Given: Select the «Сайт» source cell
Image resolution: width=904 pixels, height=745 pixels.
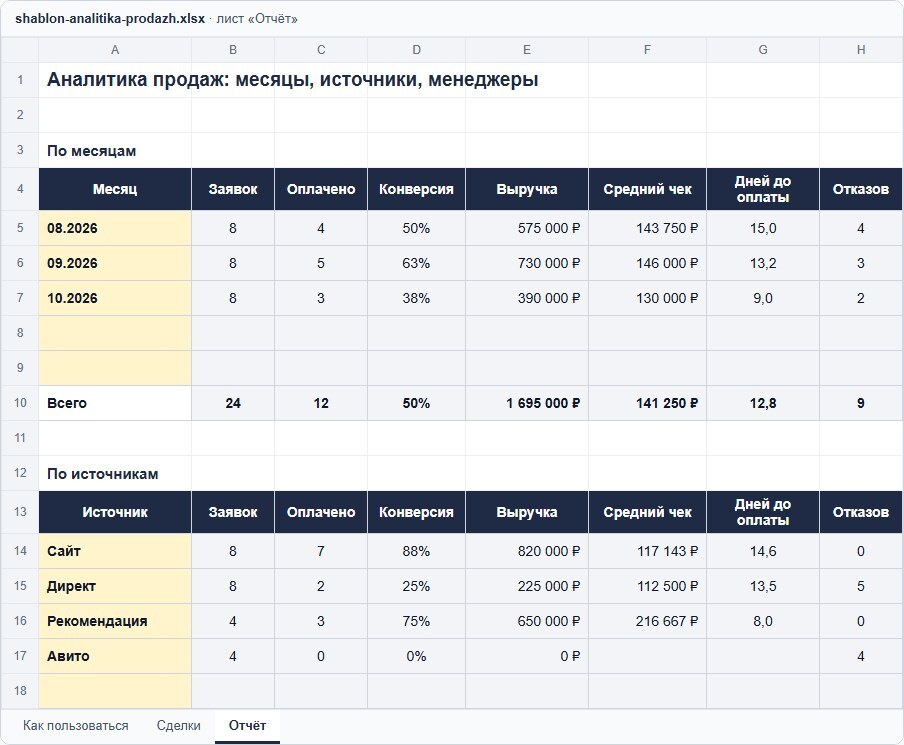Looking at the screenshot, I should pos(115,551).
